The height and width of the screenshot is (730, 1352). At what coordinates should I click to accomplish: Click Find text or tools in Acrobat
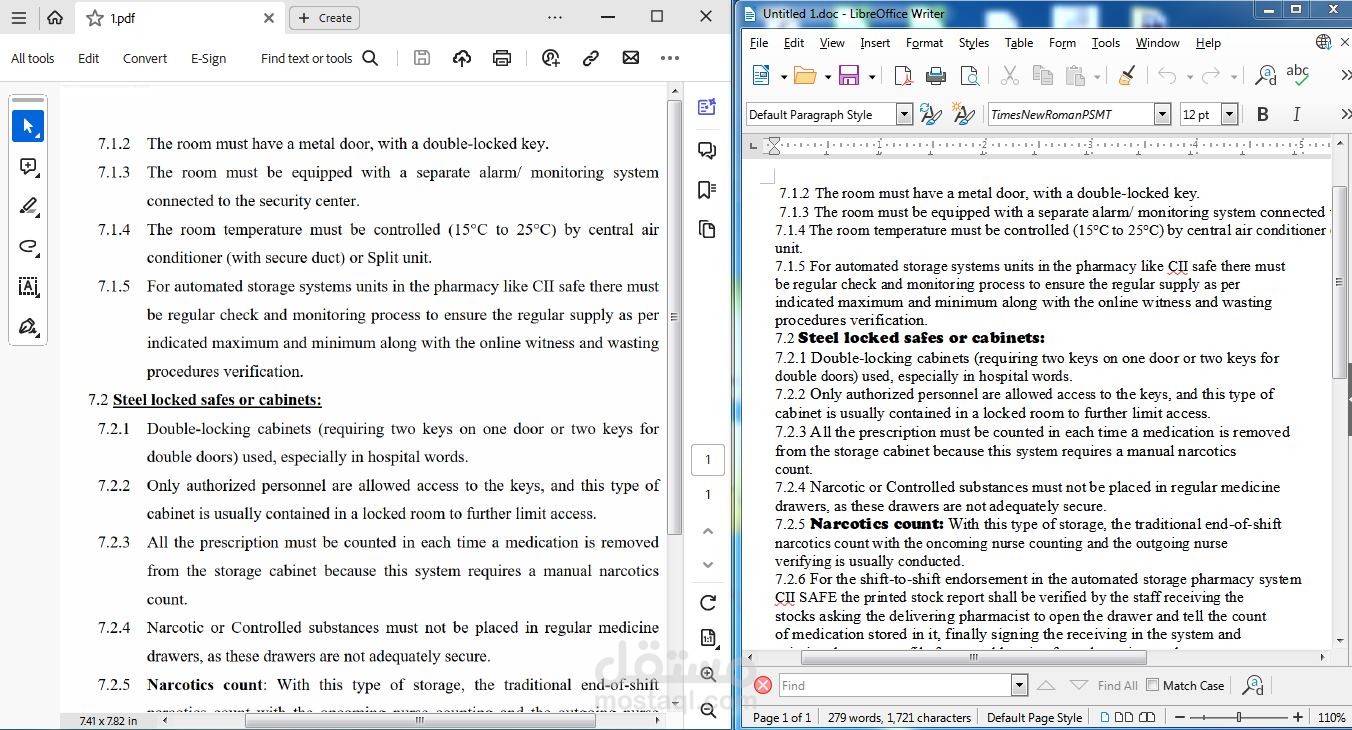coord(320,59)
